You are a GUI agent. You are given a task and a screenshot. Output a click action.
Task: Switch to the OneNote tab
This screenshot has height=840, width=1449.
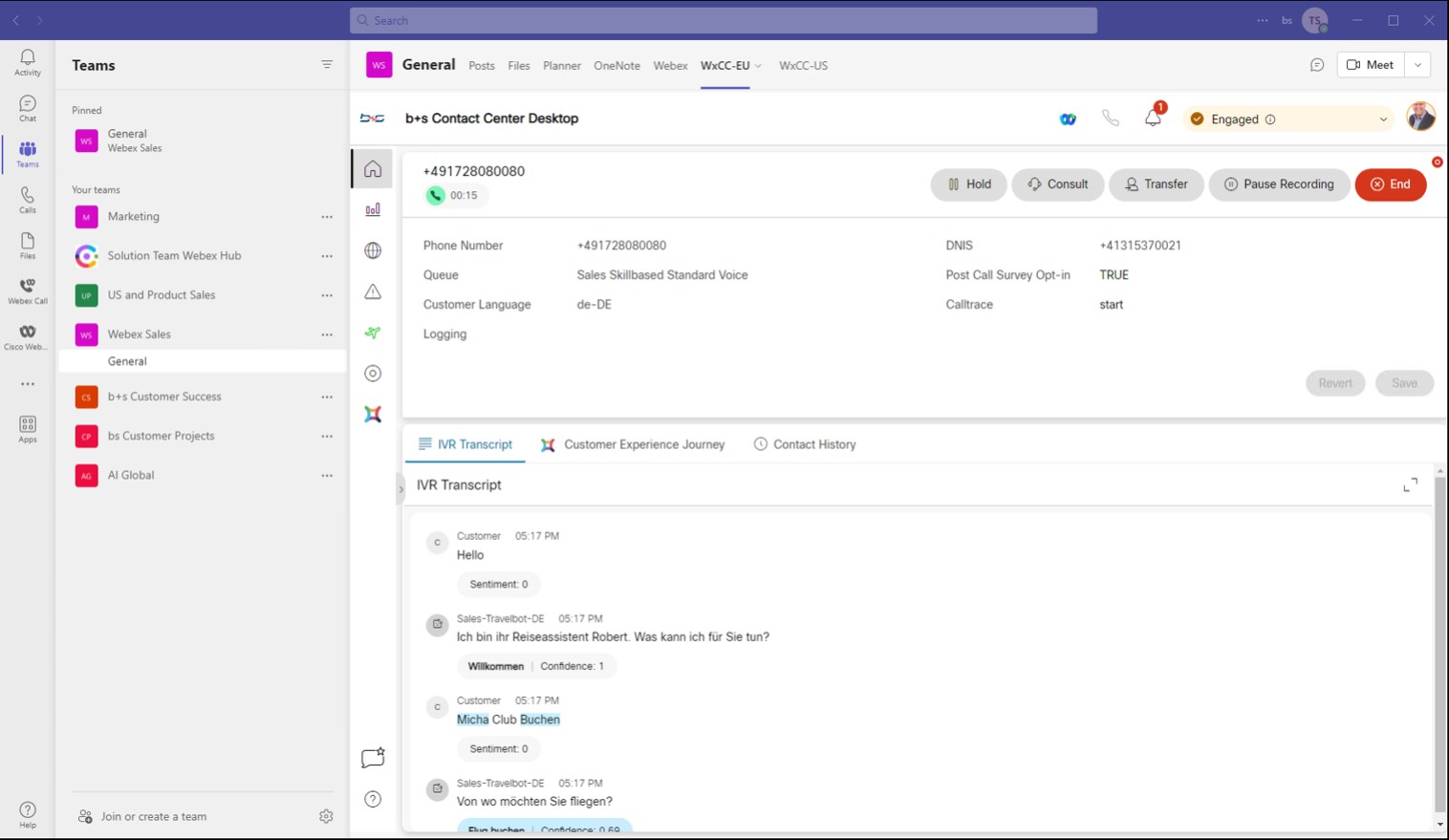(616, 66)
